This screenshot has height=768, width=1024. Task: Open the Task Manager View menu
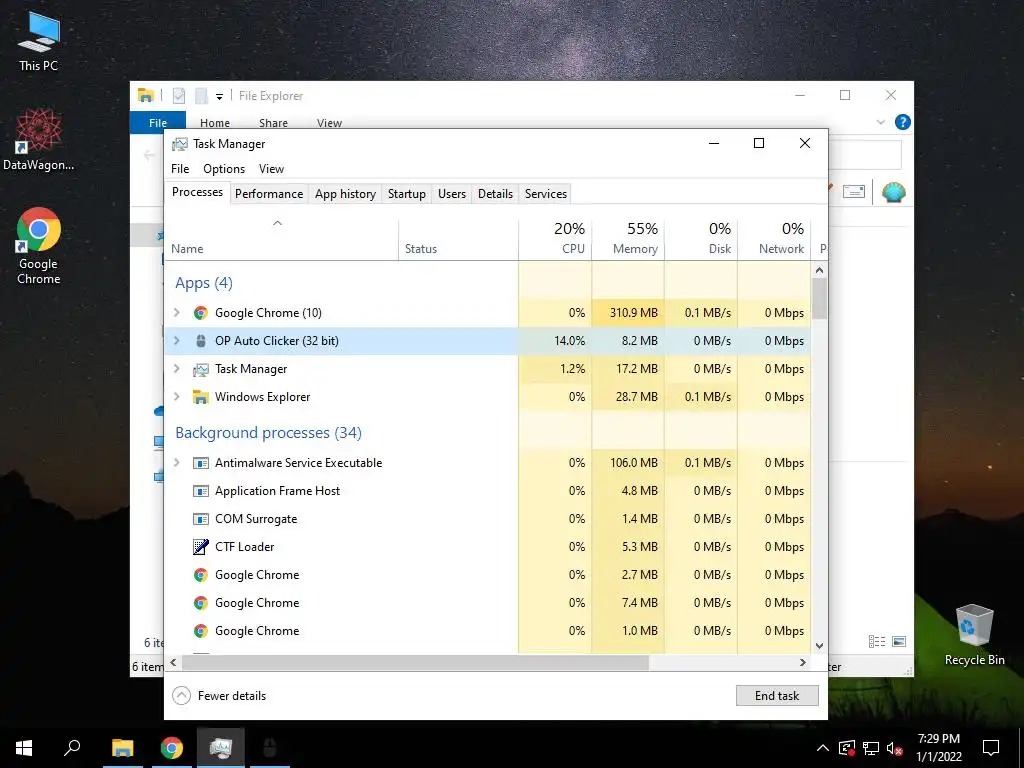pyautogui.click(x=271, y=168)
